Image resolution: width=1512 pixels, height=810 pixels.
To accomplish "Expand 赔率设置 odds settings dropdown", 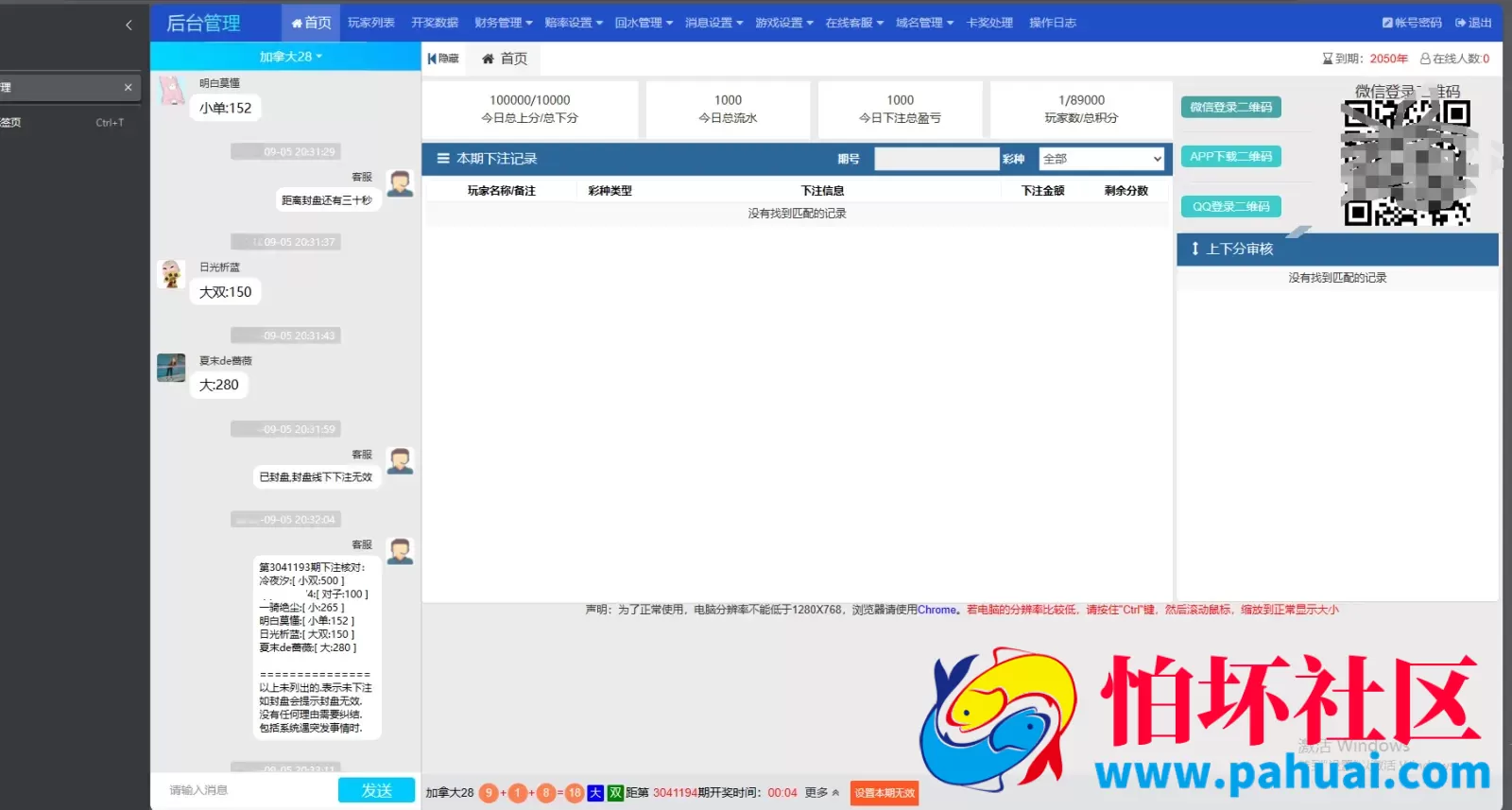I will pos(574,23).
